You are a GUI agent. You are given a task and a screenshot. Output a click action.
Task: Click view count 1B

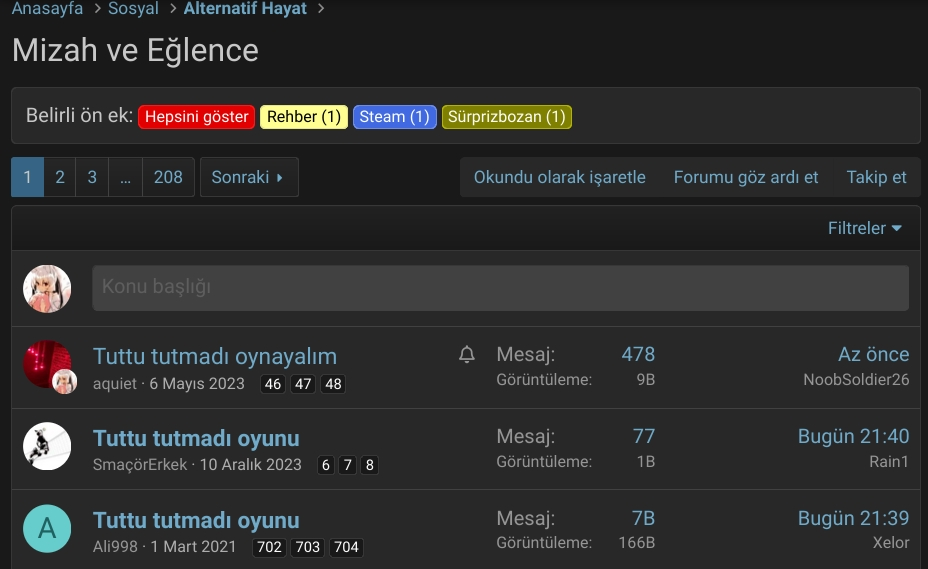click(646, 461)
